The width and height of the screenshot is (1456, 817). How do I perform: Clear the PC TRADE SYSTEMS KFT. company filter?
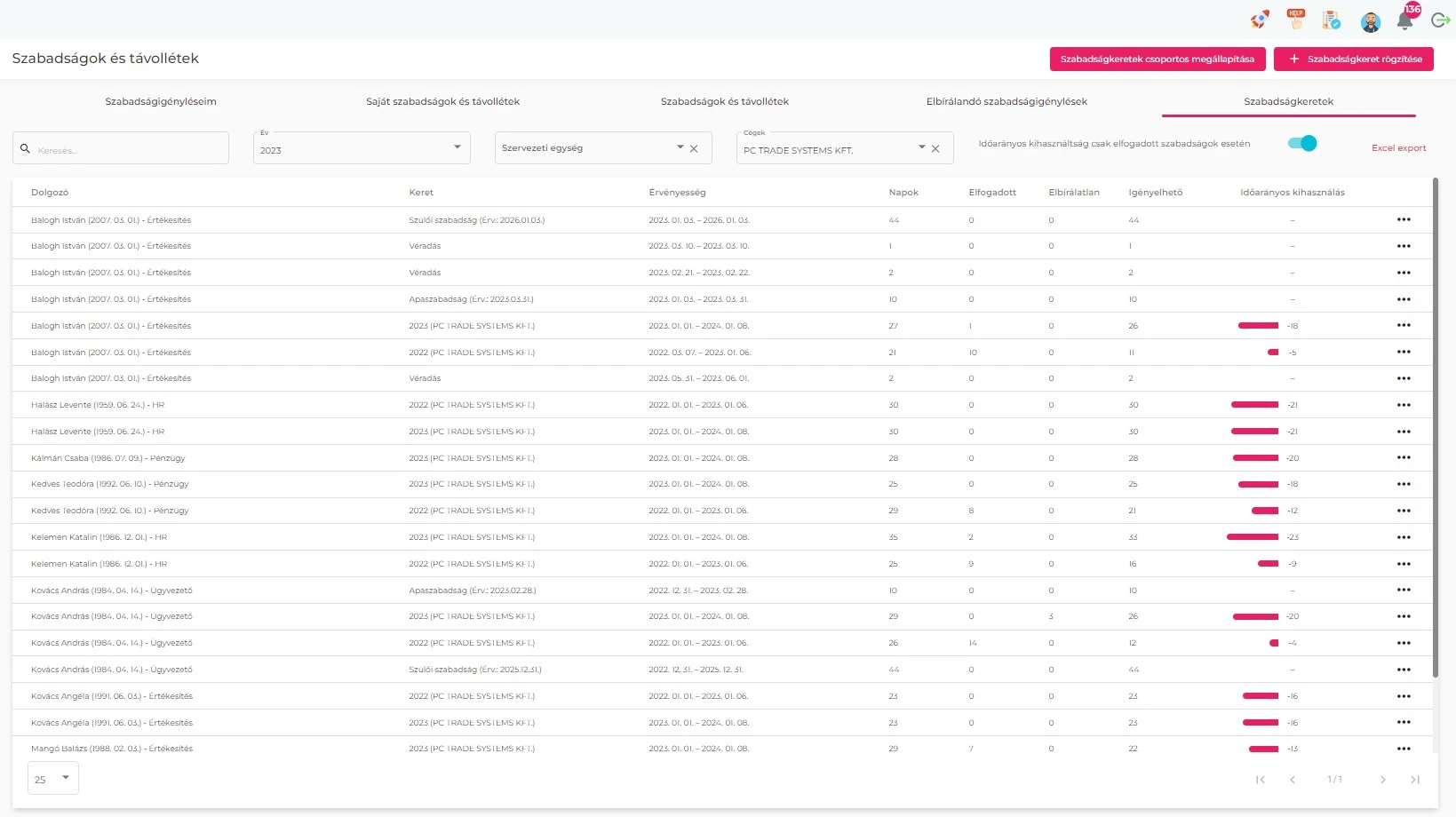click(x=935, y=148)
